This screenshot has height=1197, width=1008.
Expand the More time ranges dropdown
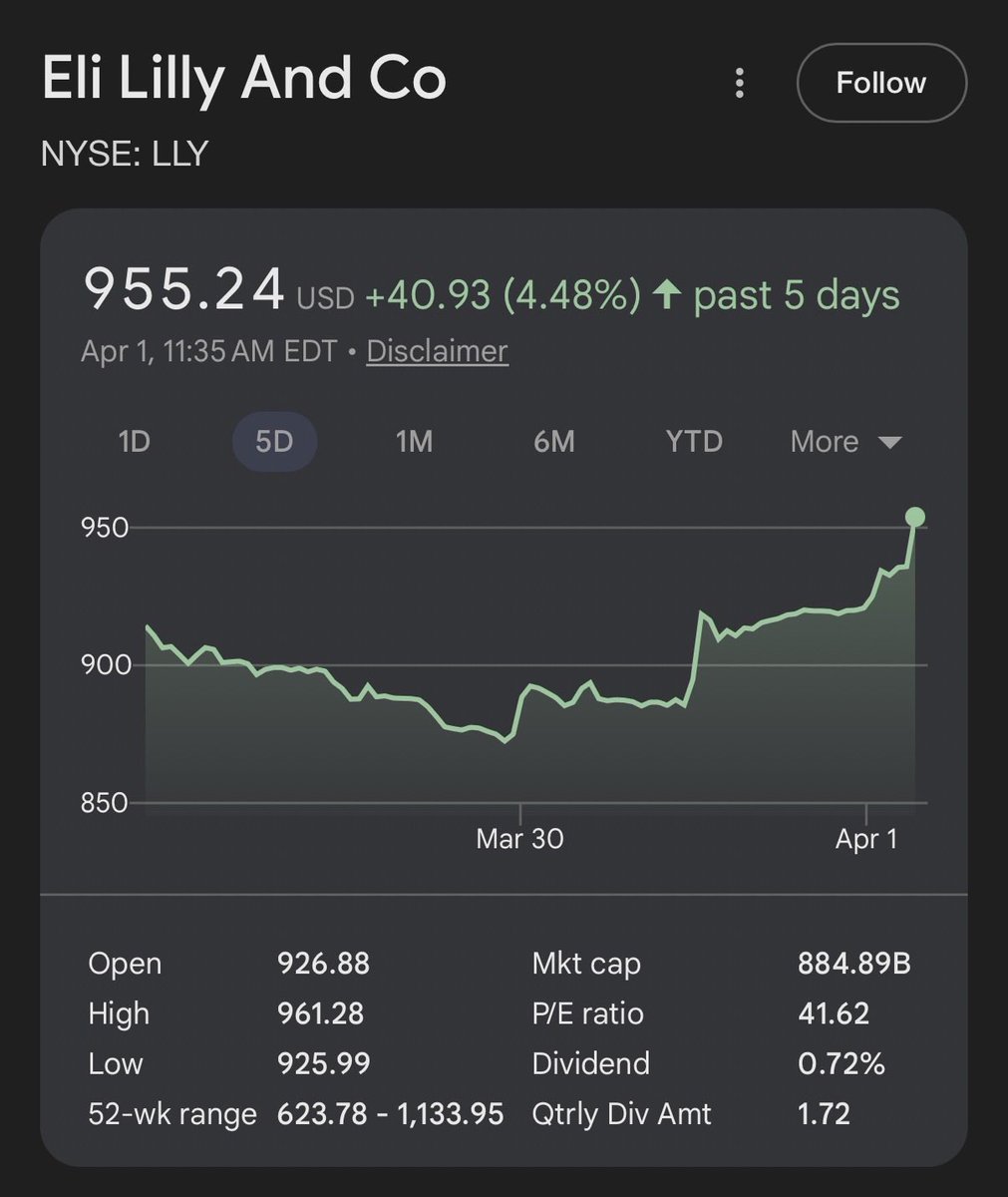coord(845,441)
